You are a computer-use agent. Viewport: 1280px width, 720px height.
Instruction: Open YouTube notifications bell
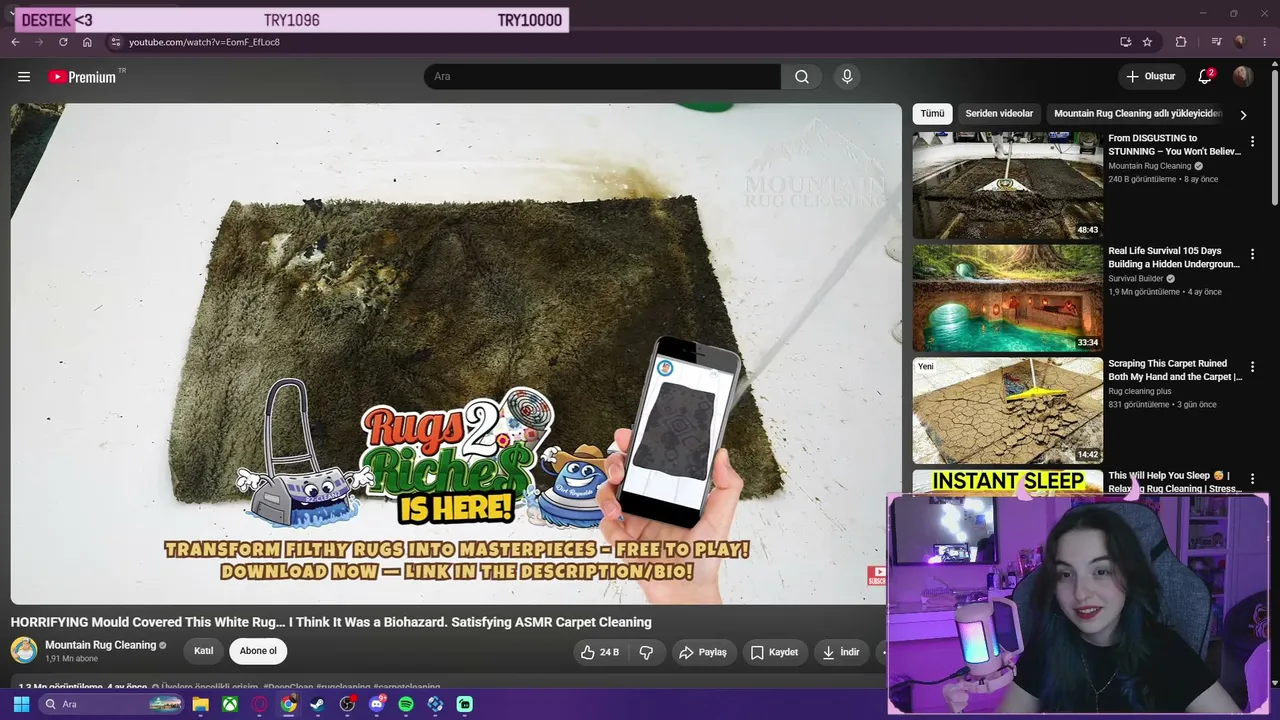pos(1205,77)
